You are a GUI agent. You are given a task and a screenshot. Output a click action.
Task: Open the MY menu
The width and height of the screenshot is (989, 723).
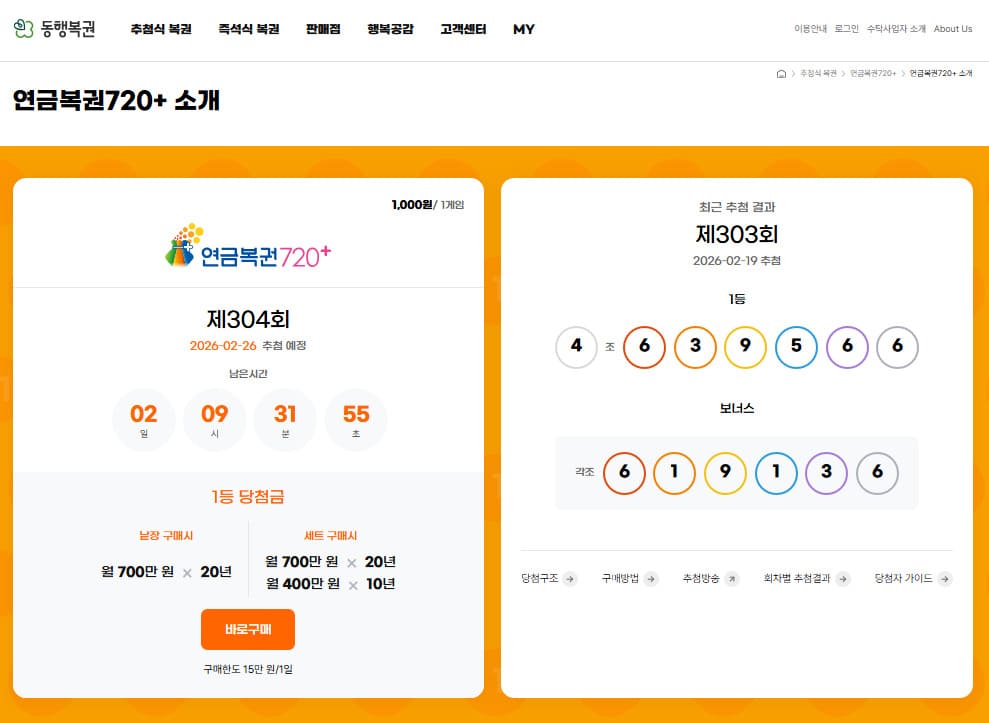(x=524, y=29)
